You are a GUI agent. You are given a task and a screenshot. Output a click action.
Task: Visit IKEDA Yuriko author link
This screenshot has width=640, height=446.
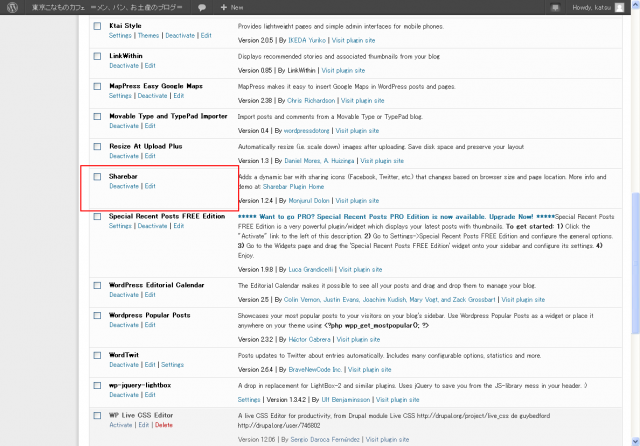click(x=307, y=40)
